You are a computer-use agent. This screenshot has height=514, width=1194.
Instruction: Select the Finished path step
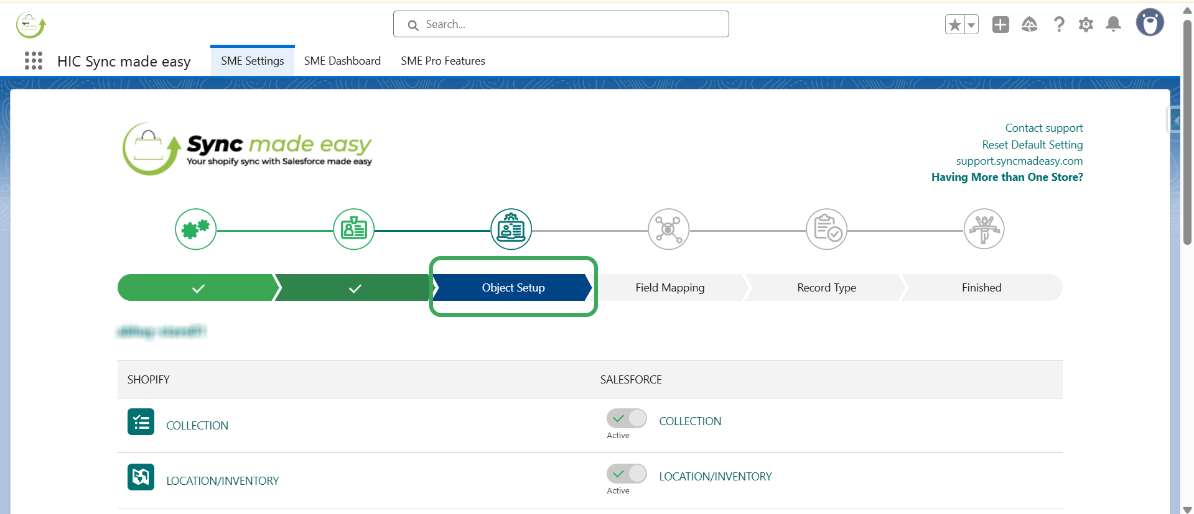[982, 288]
